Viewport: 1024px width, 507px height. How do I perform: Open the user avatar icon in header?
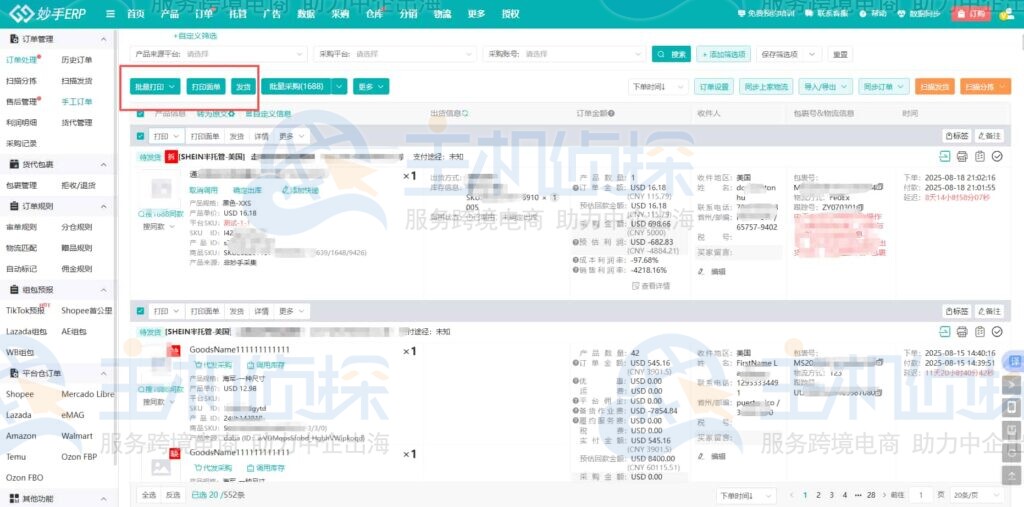[1006, 14]
